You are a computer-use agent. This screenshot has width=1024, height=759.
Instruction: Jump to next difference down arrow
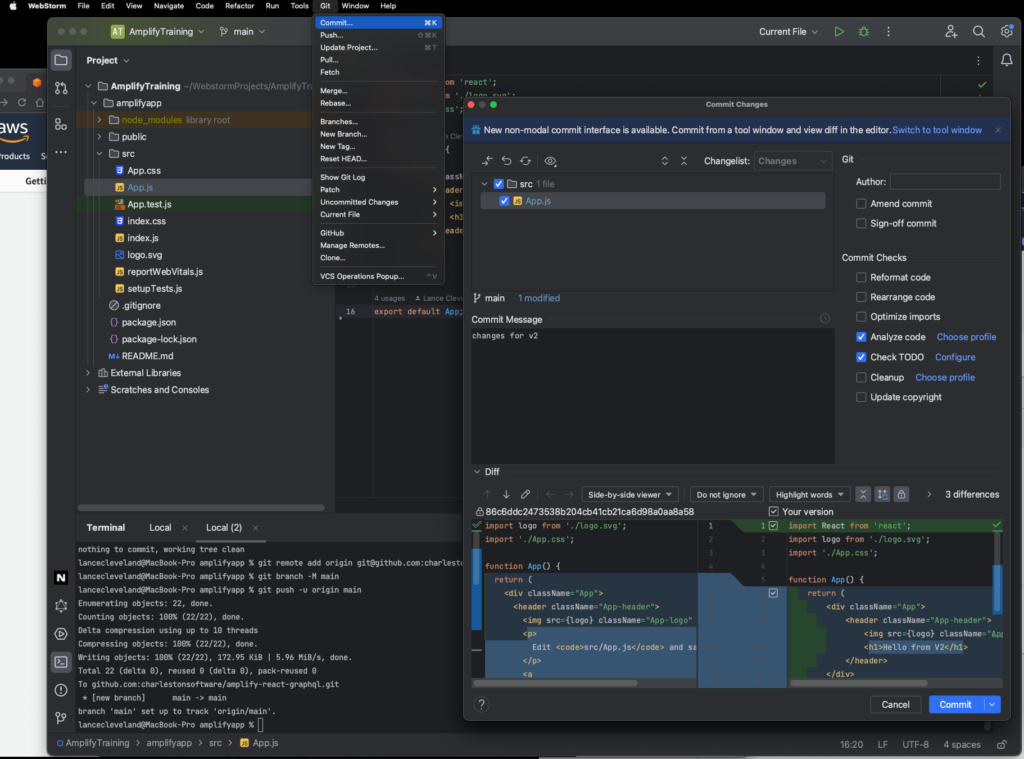pyautogui.click(x=506, y=494)
